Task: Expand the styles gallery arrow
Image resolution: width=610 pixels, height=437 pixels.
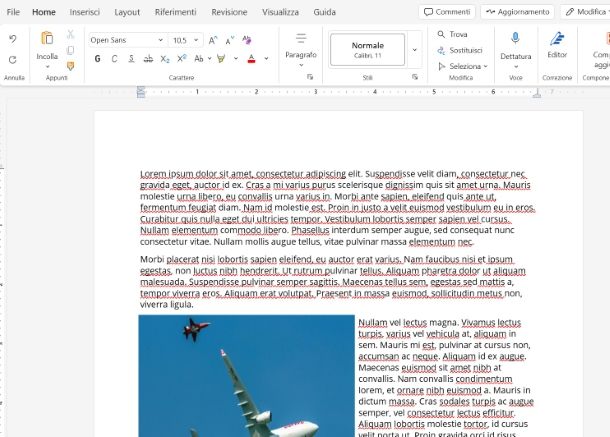Action: (x=415, y=48)
